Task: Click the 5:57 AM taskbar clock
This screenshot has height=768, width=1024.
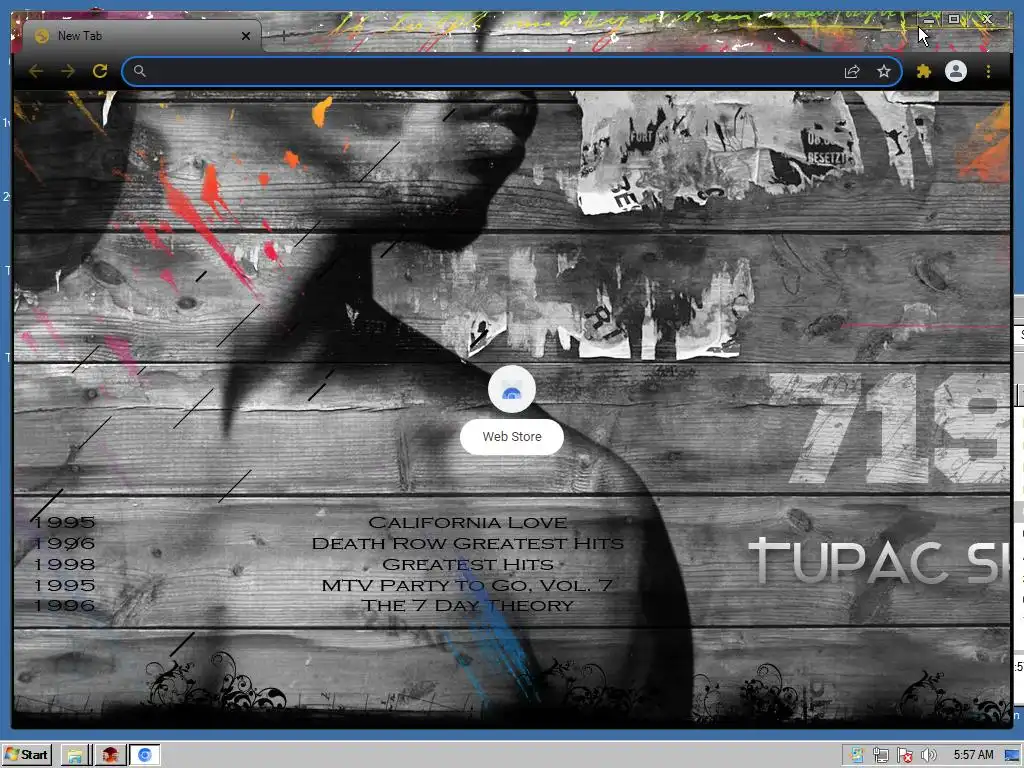Action: tap(973, 754)
